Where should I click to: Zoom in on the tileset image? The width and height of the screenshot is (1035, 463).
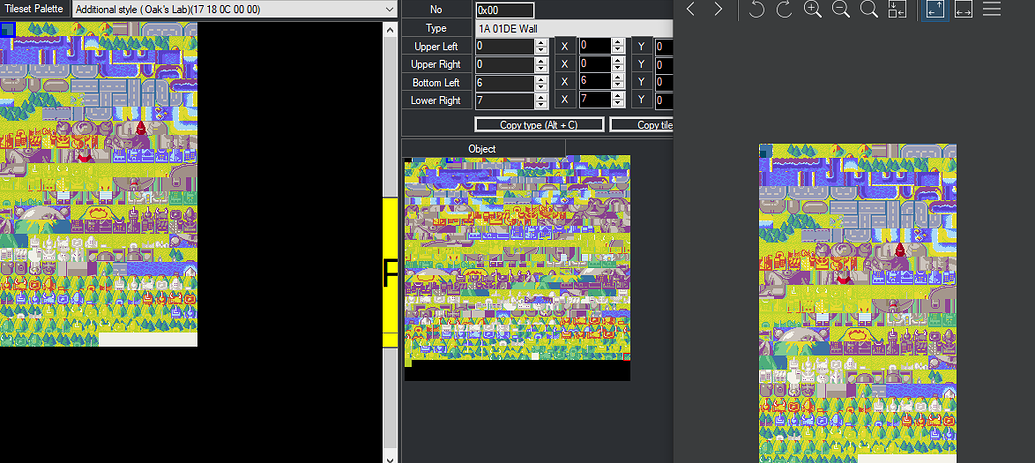[x=813, y=9]
